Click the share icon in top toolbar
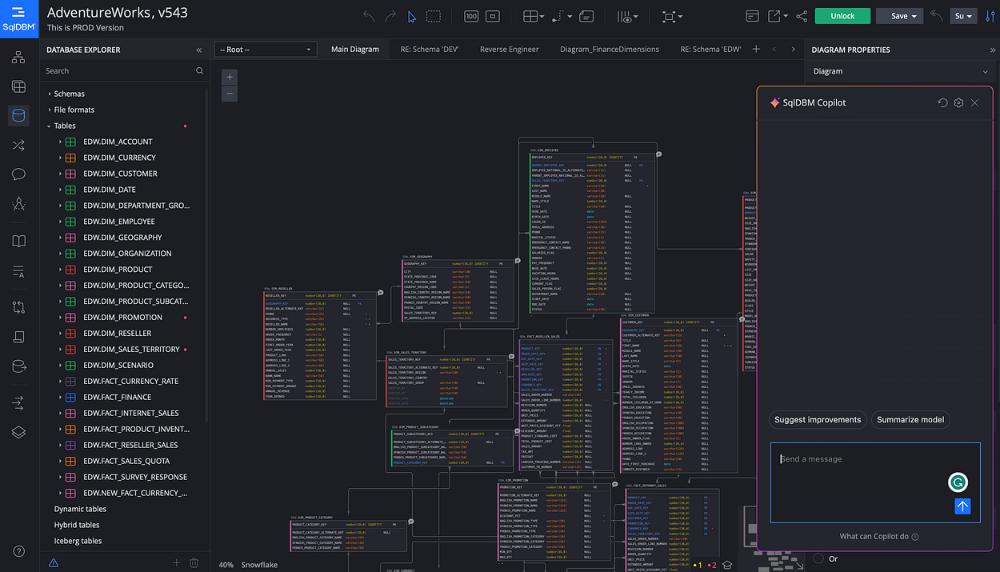Viewport: 1000px width, 572px height. pos(801,16)
